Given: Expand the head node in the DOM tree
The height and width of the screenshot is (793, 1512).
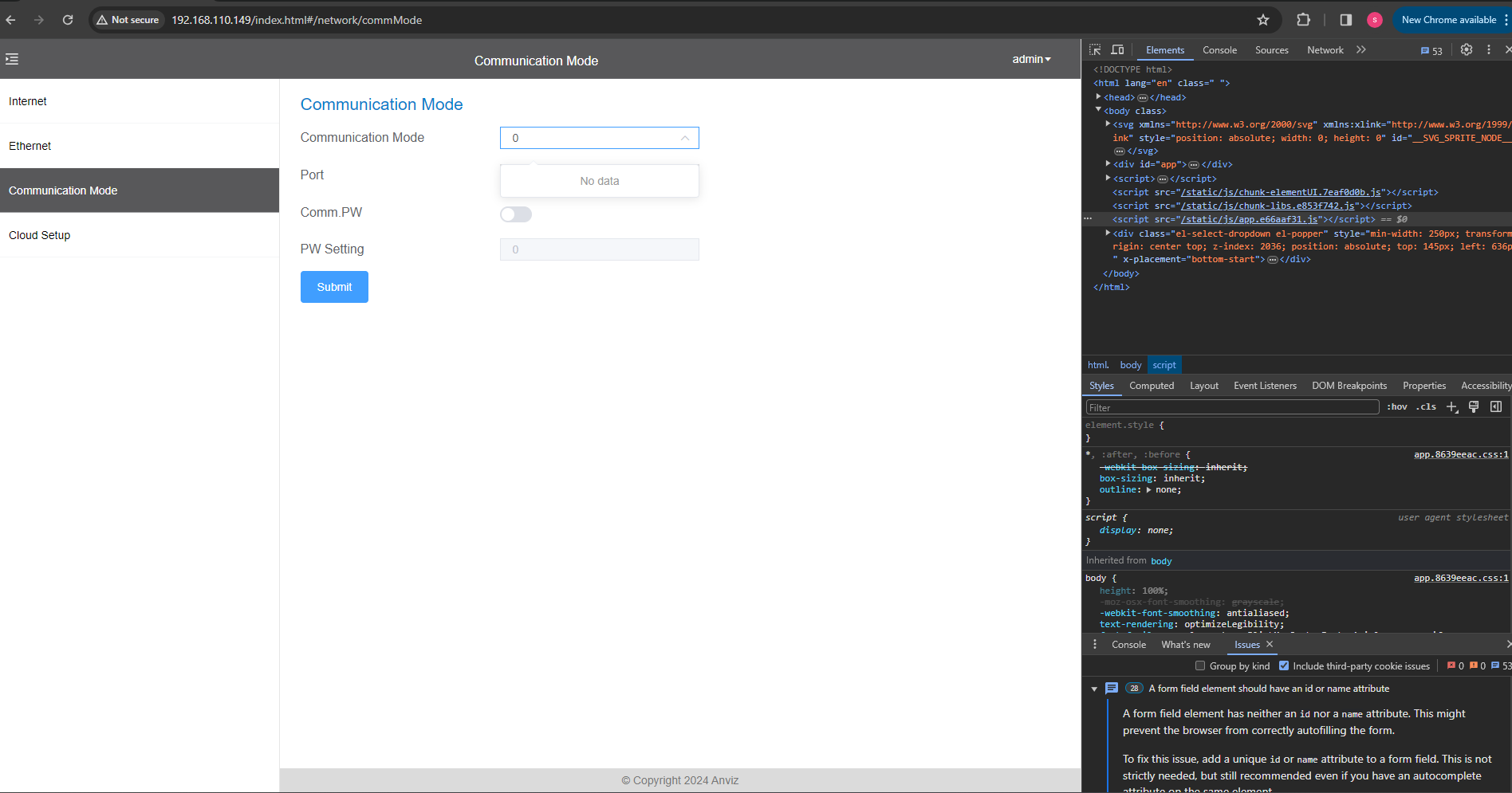Looking at the screenshot, I should point(1099,96).
